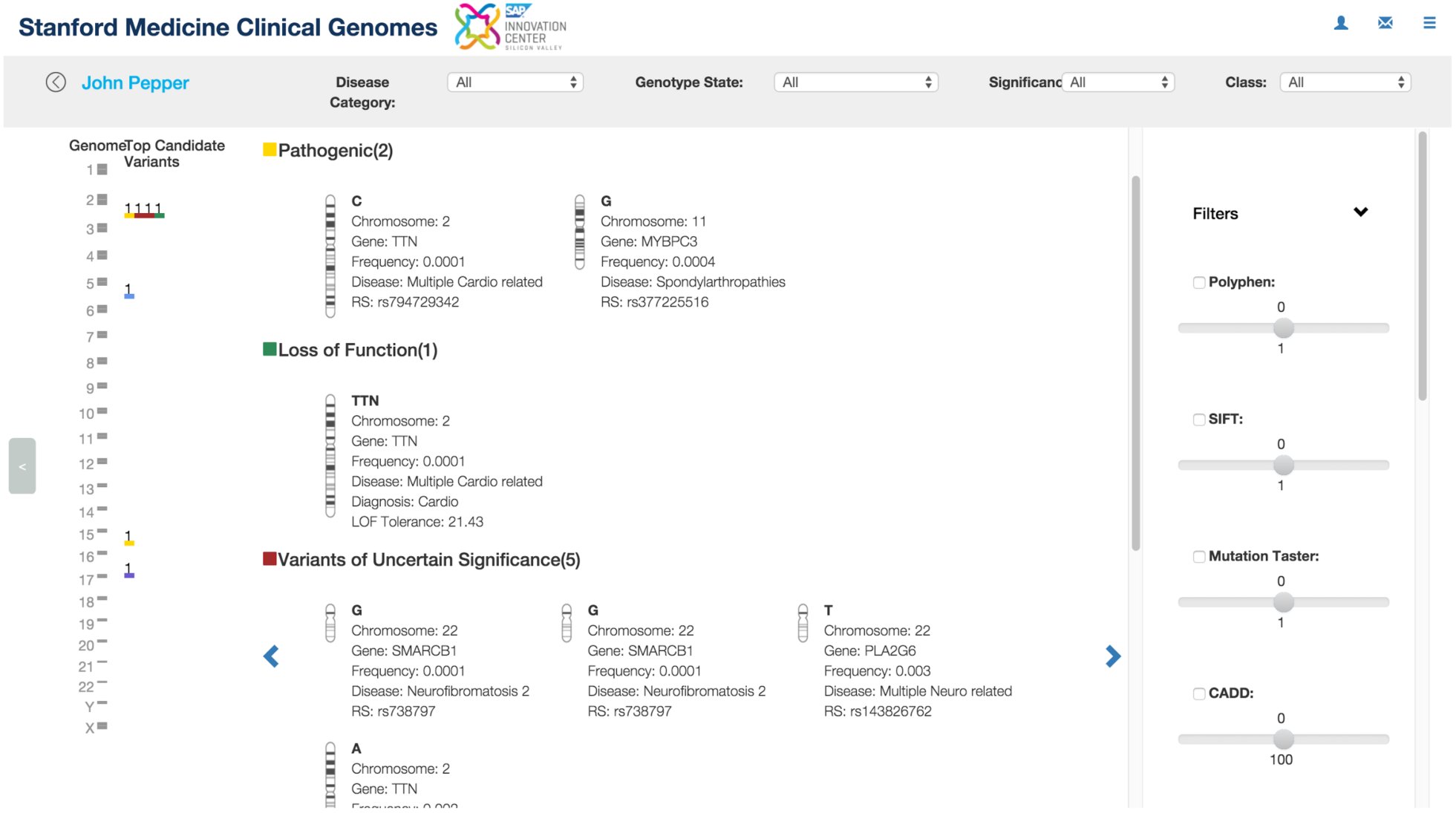This screenshot has height=813, width=1456.
Task: Enable the Mutation Taster checkbox
Action: [1199, 557]
